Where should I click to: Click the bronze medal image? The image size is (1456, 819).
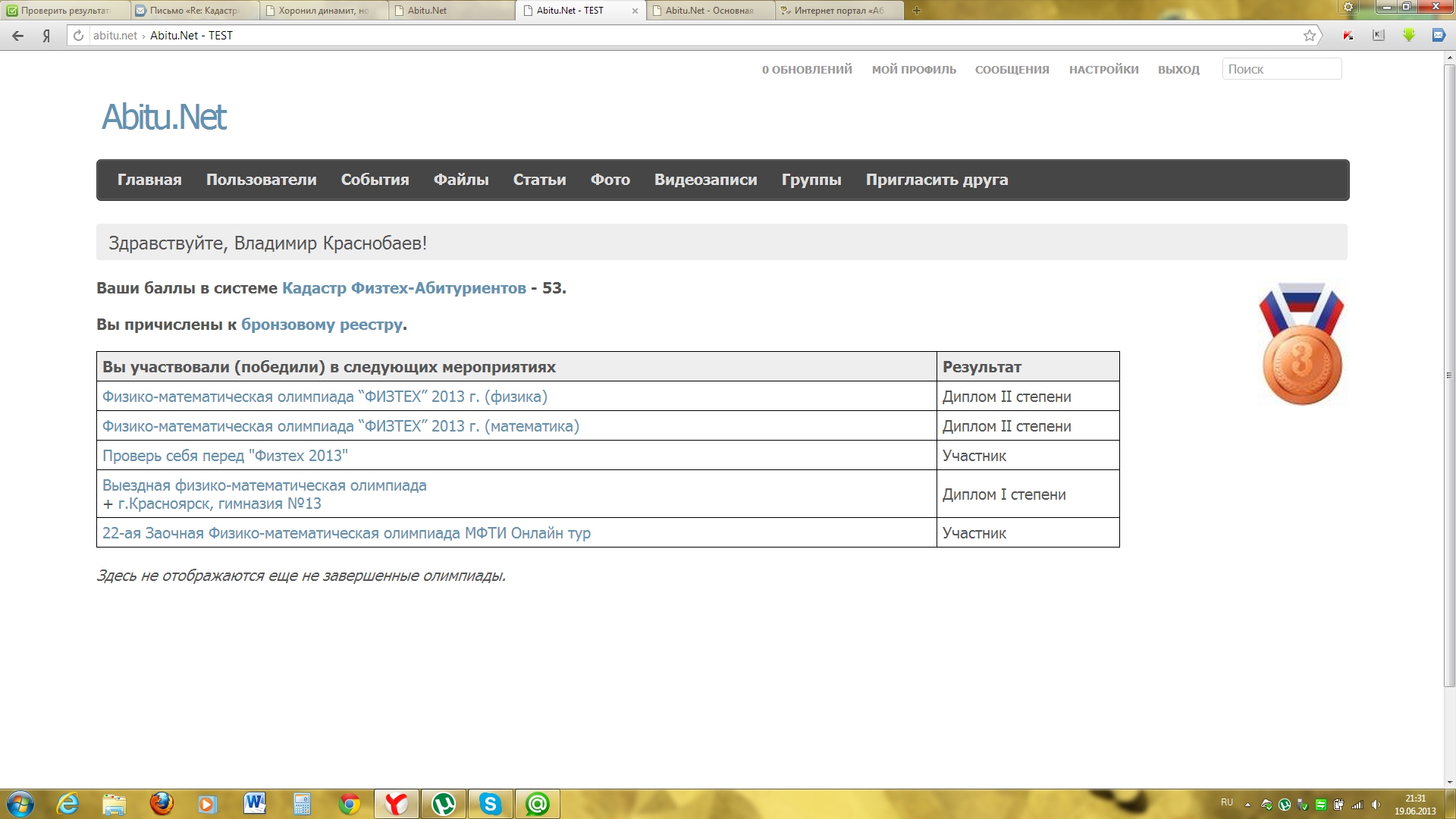click(x=1301, y=344)
